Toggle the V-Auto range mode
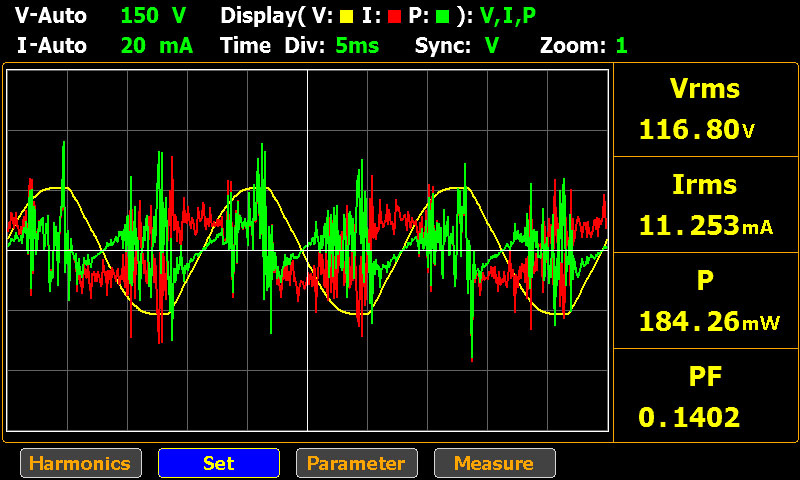 (x=51, y=16)
